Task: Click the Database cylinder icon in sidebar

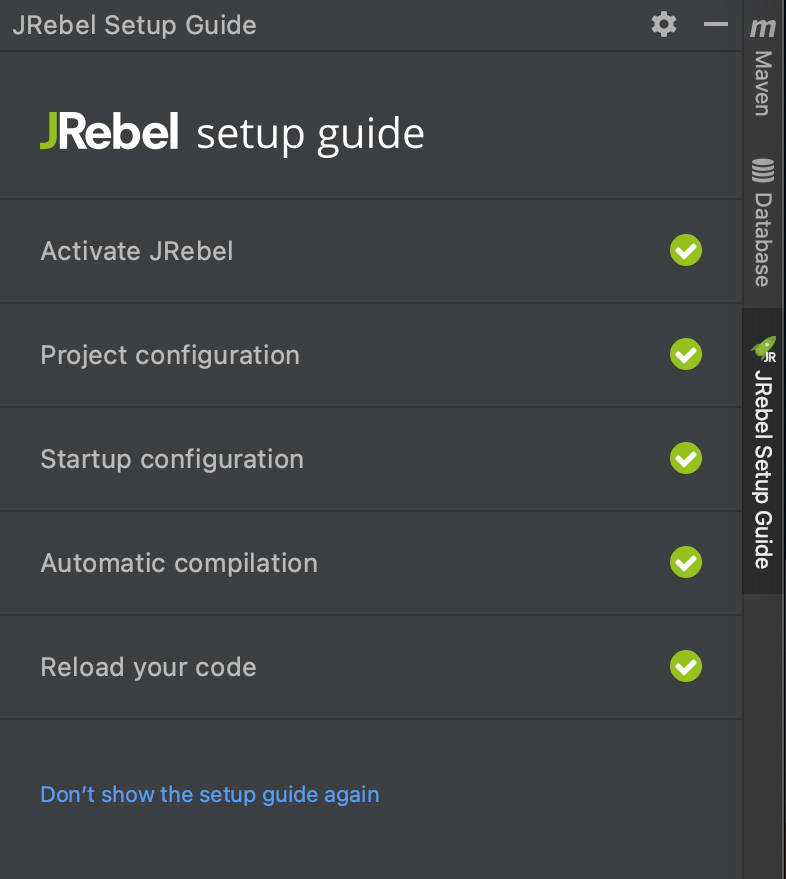Action: click(x=763, y=171)
